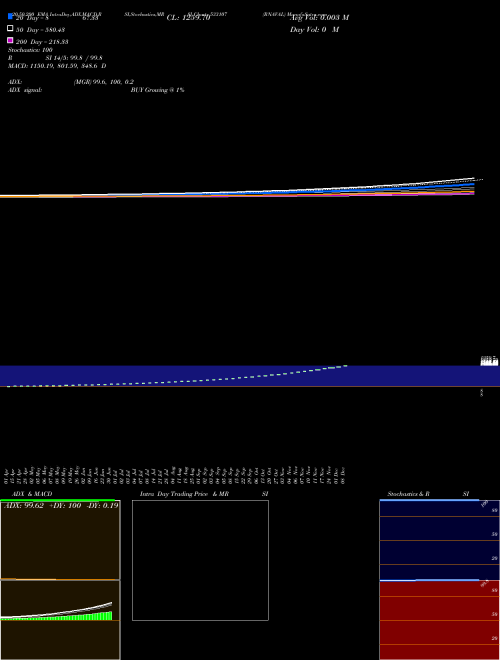Click the 'CL: 1259.70' closing price text

(x=188, y=18)
